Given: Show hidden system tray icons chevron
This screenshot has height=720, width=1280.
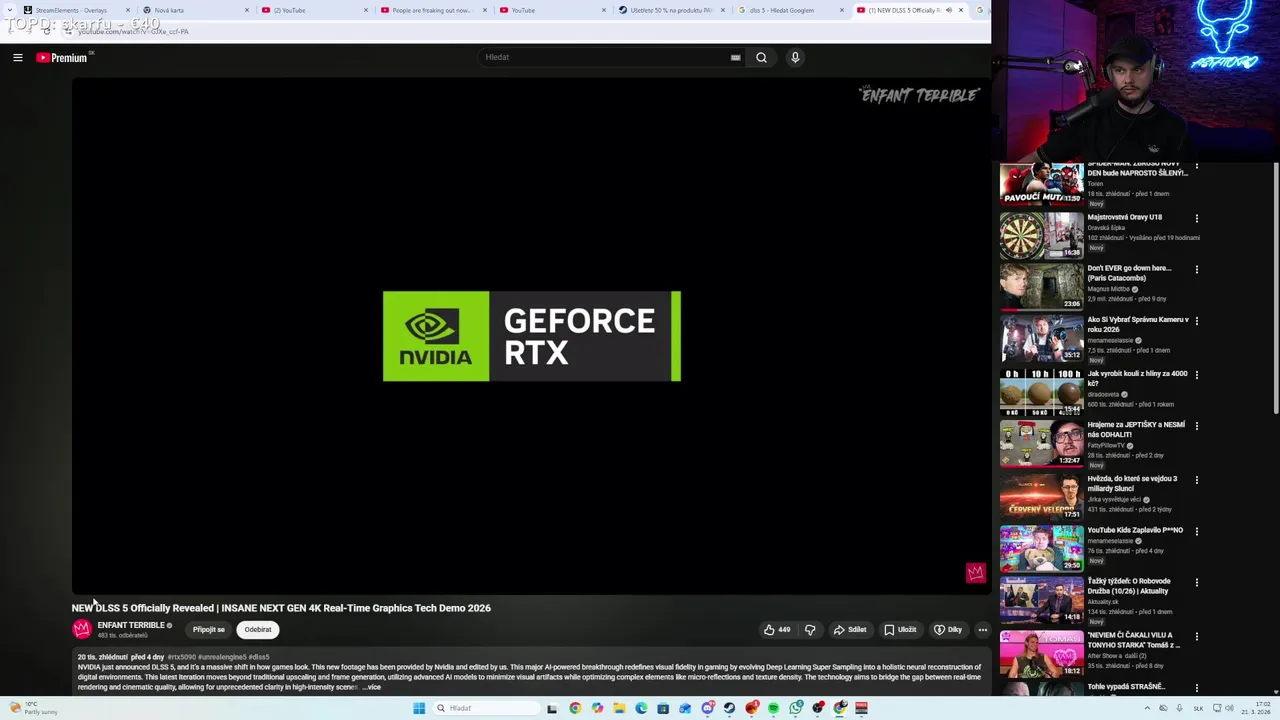Looking at the screenshot, I should point(1147,708).
